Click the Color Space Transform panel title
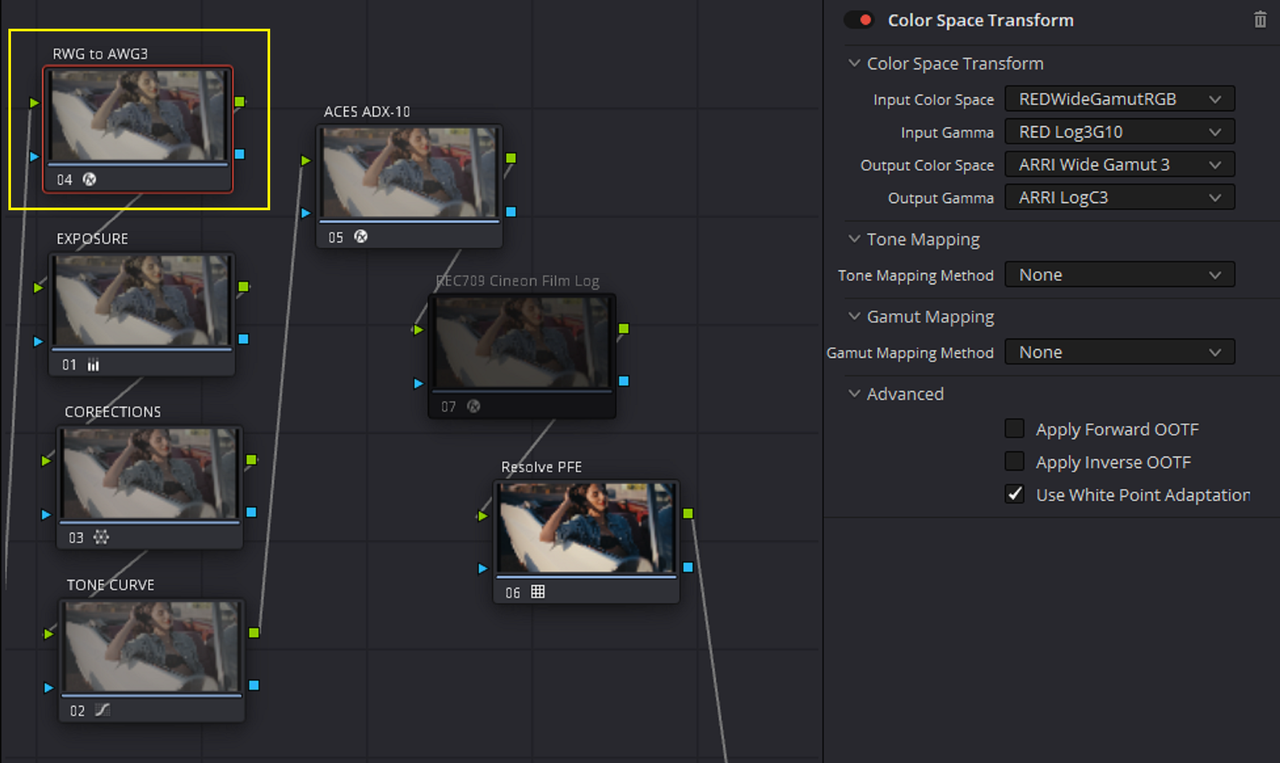This screenshot has height=763, width=1280. tap(981, 20)
